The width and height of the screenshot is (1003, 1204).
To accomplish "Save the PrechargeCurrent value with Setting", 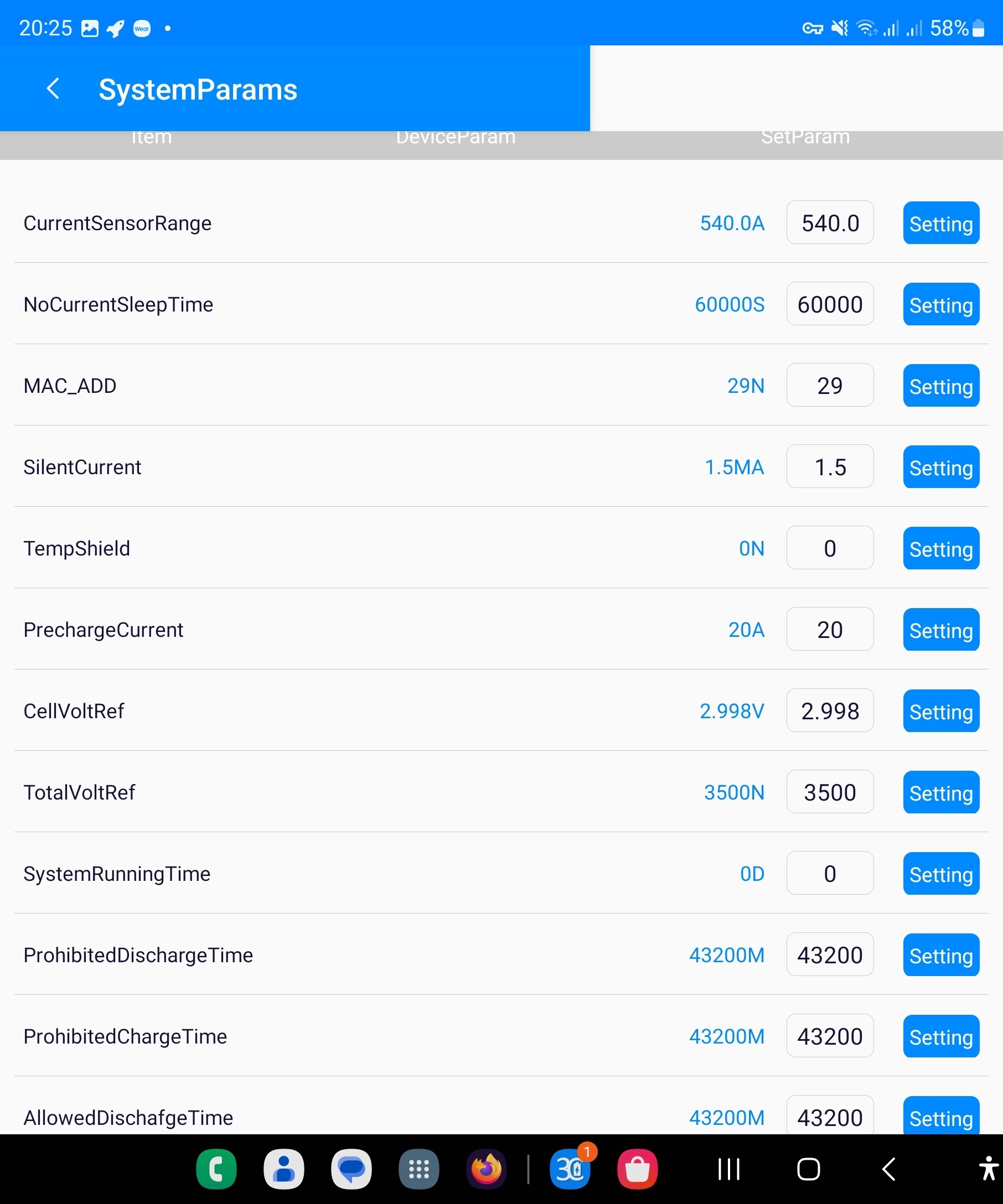I will (x=940, y=630).
